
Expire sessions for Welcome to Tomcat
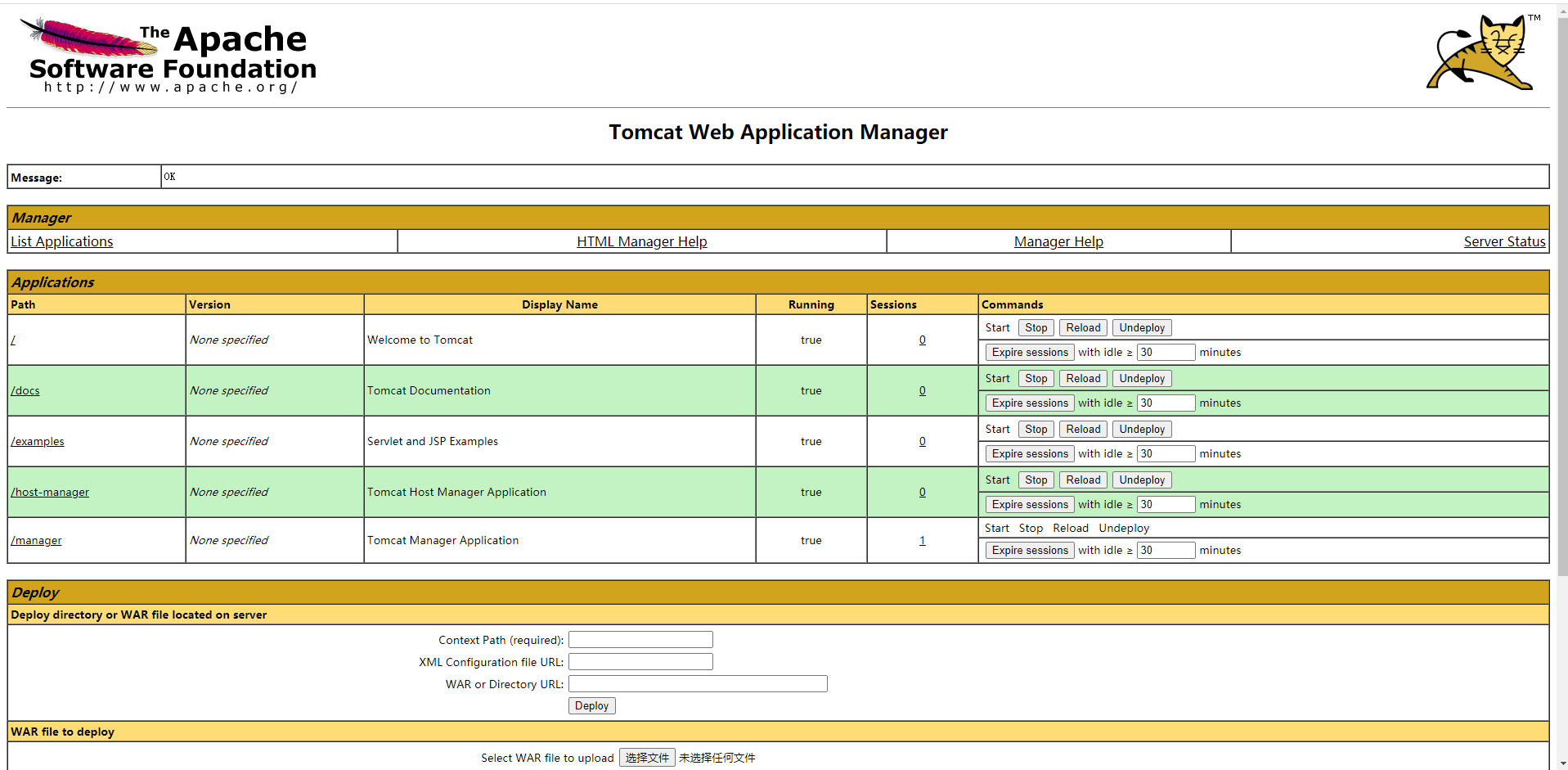coord(1030,352)
